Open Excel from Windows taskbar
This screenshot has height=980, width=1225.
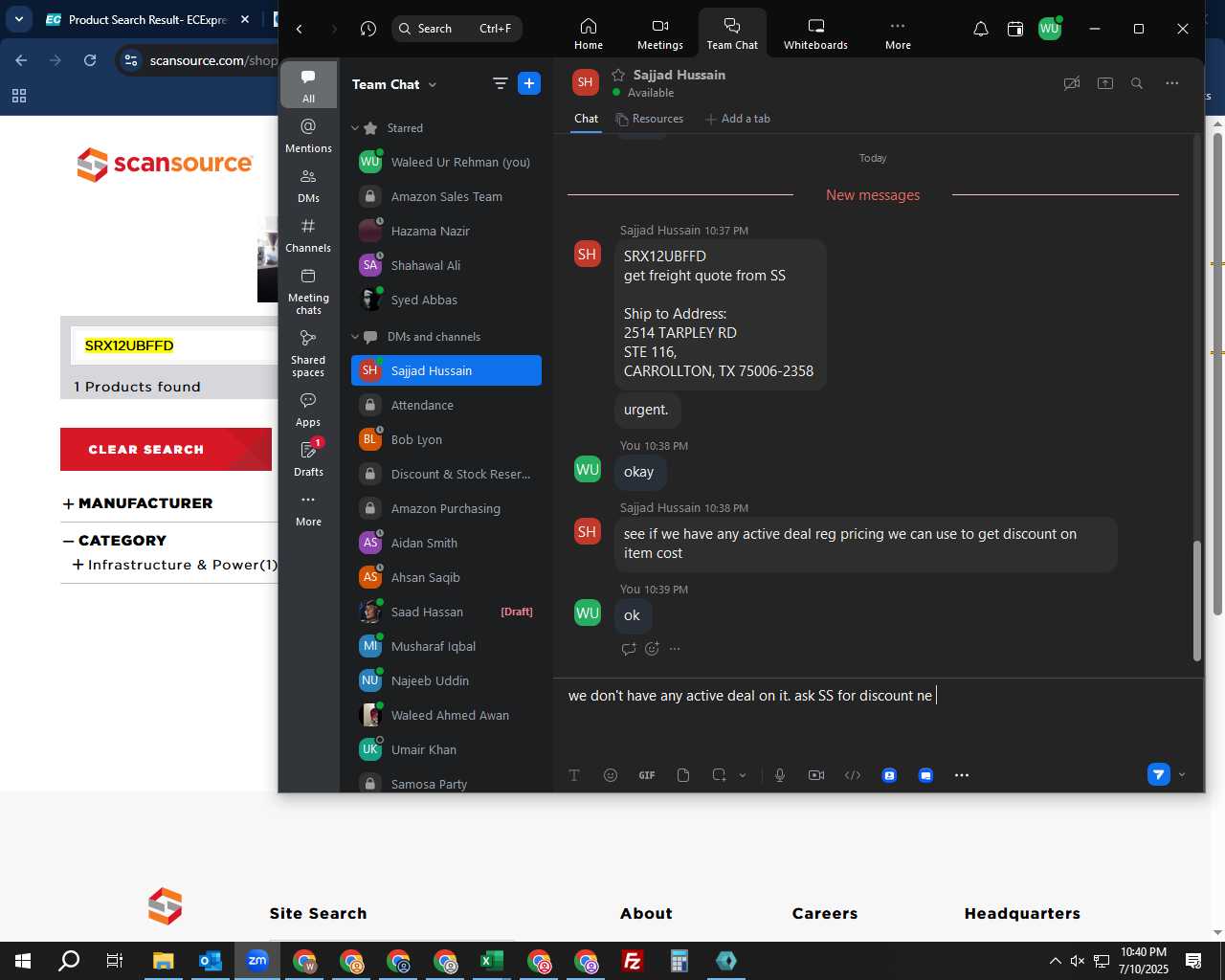pyautogui.click(x=492, y=961)
